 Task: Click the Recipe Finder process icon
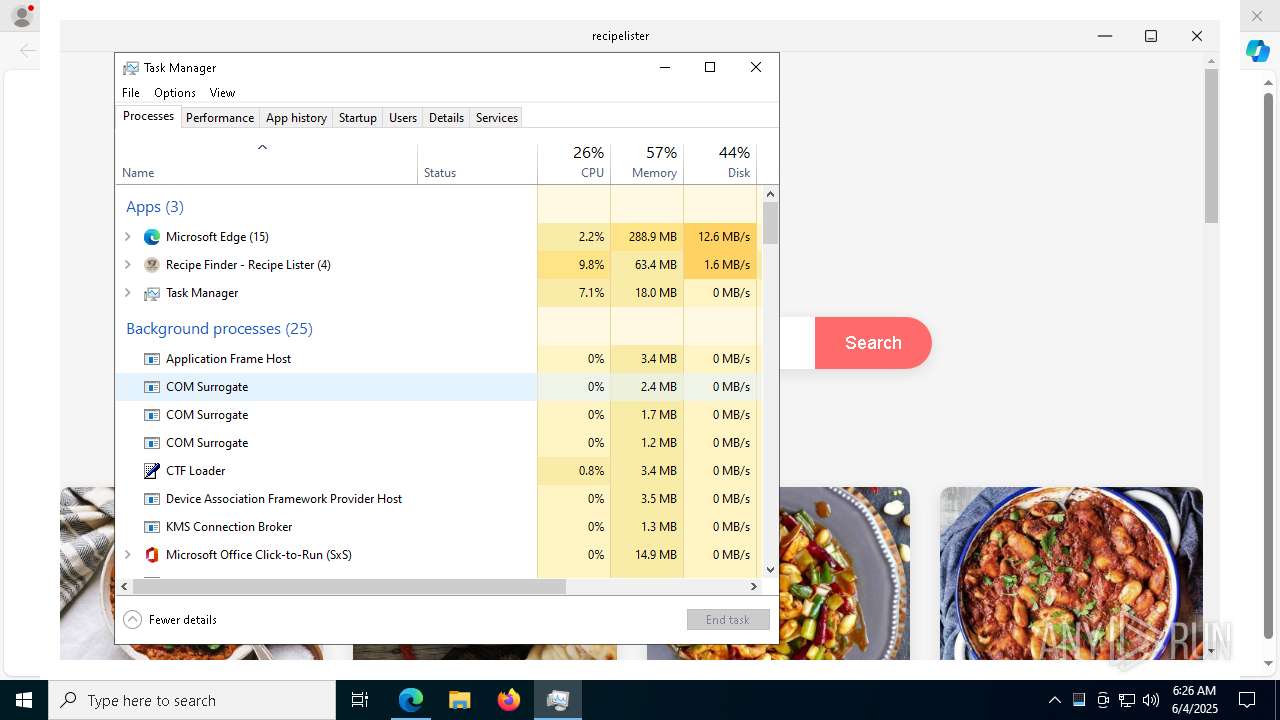[152, 265]
